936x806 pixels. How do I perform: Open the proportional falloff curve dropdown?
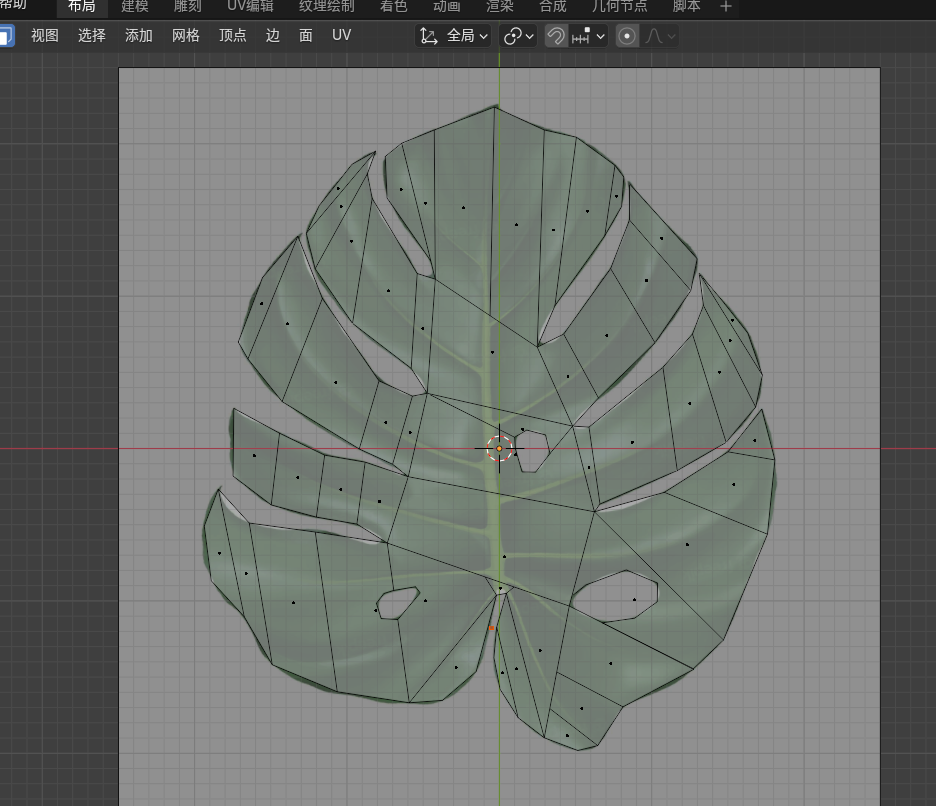click(660, 36)
